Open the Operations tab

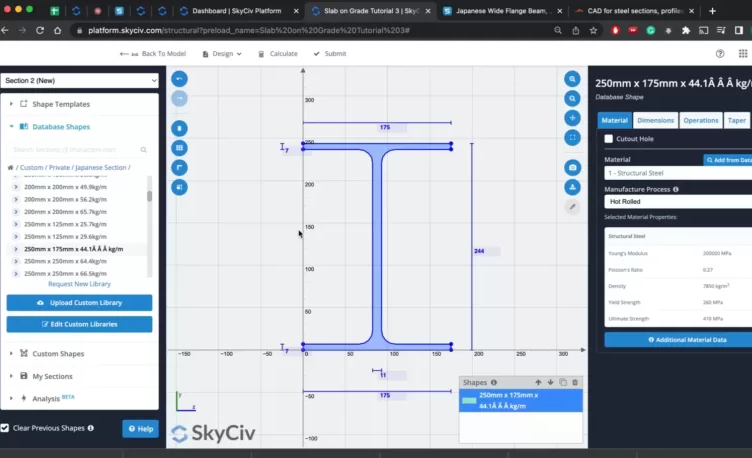click(x=701, y=120)
